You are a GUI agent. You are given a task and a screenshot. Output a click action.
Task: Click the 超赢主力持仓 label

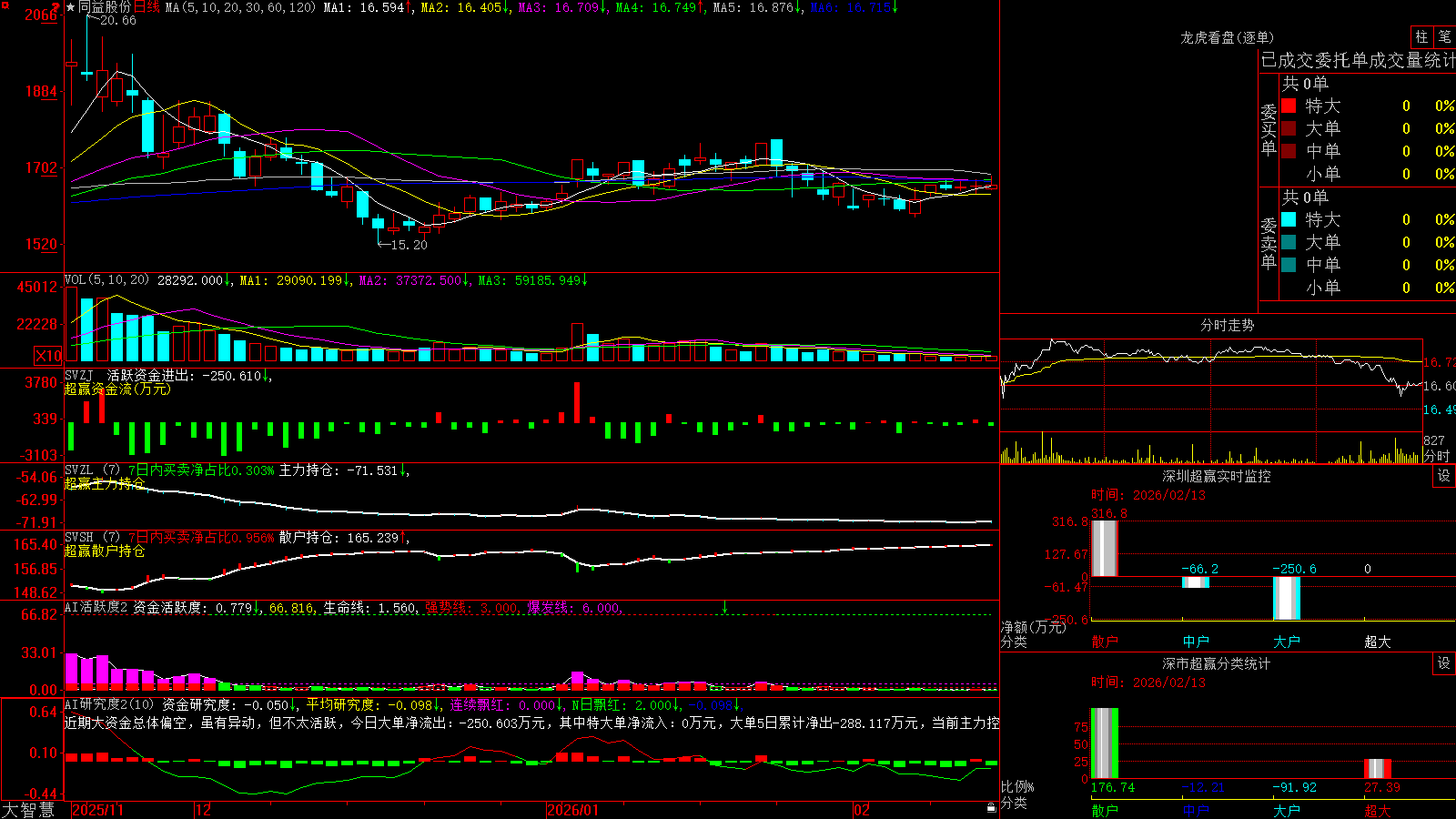[x=105, y=483]
